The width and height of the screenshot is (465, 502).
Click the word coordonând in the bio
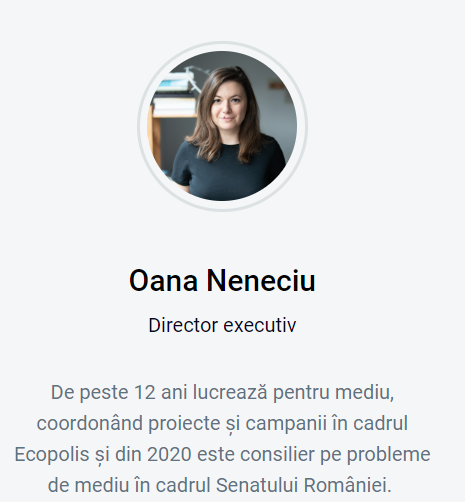point(90,423)
